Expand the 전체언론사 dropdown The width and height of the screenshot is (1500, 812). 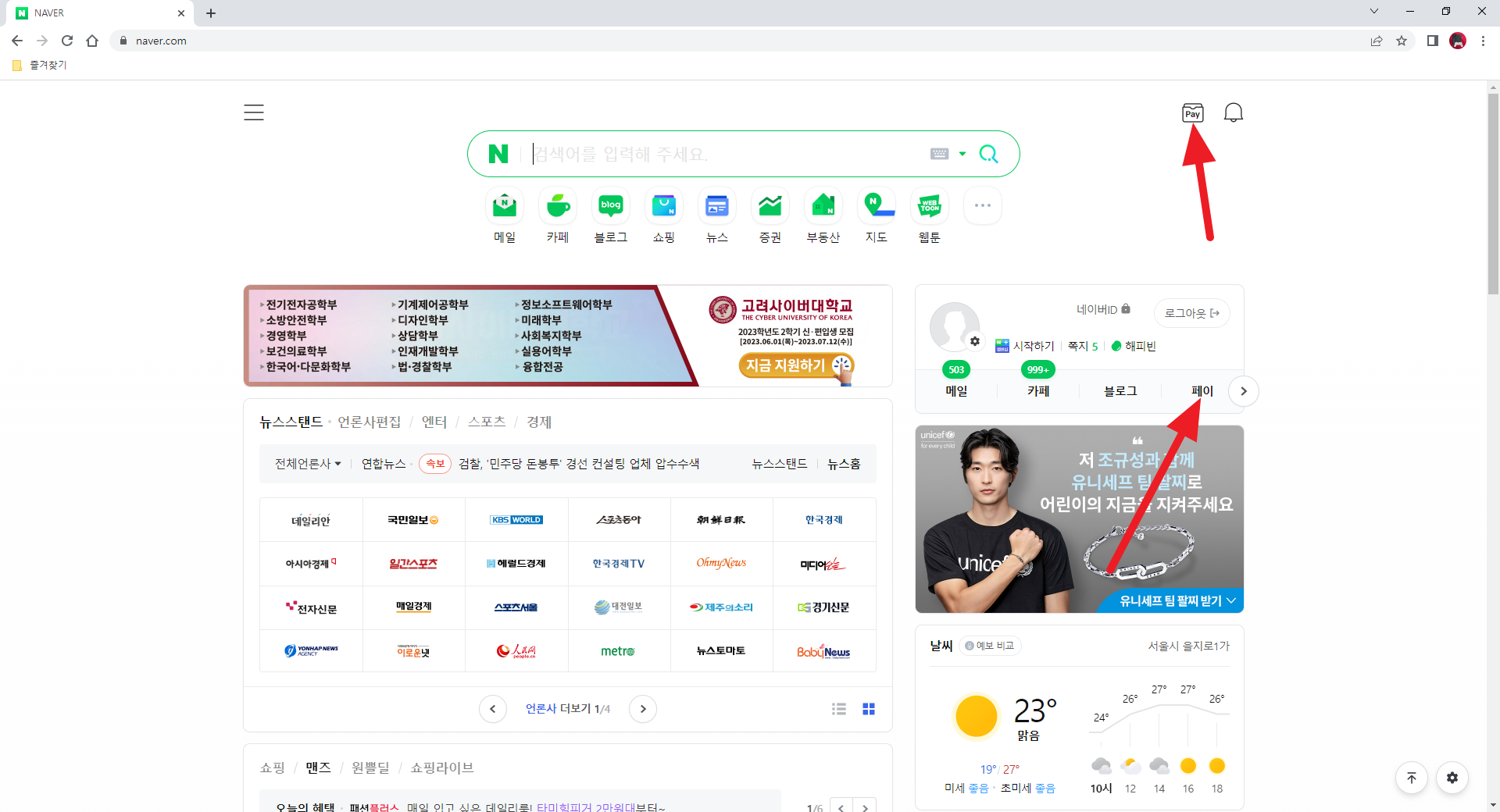coord(308,464)
